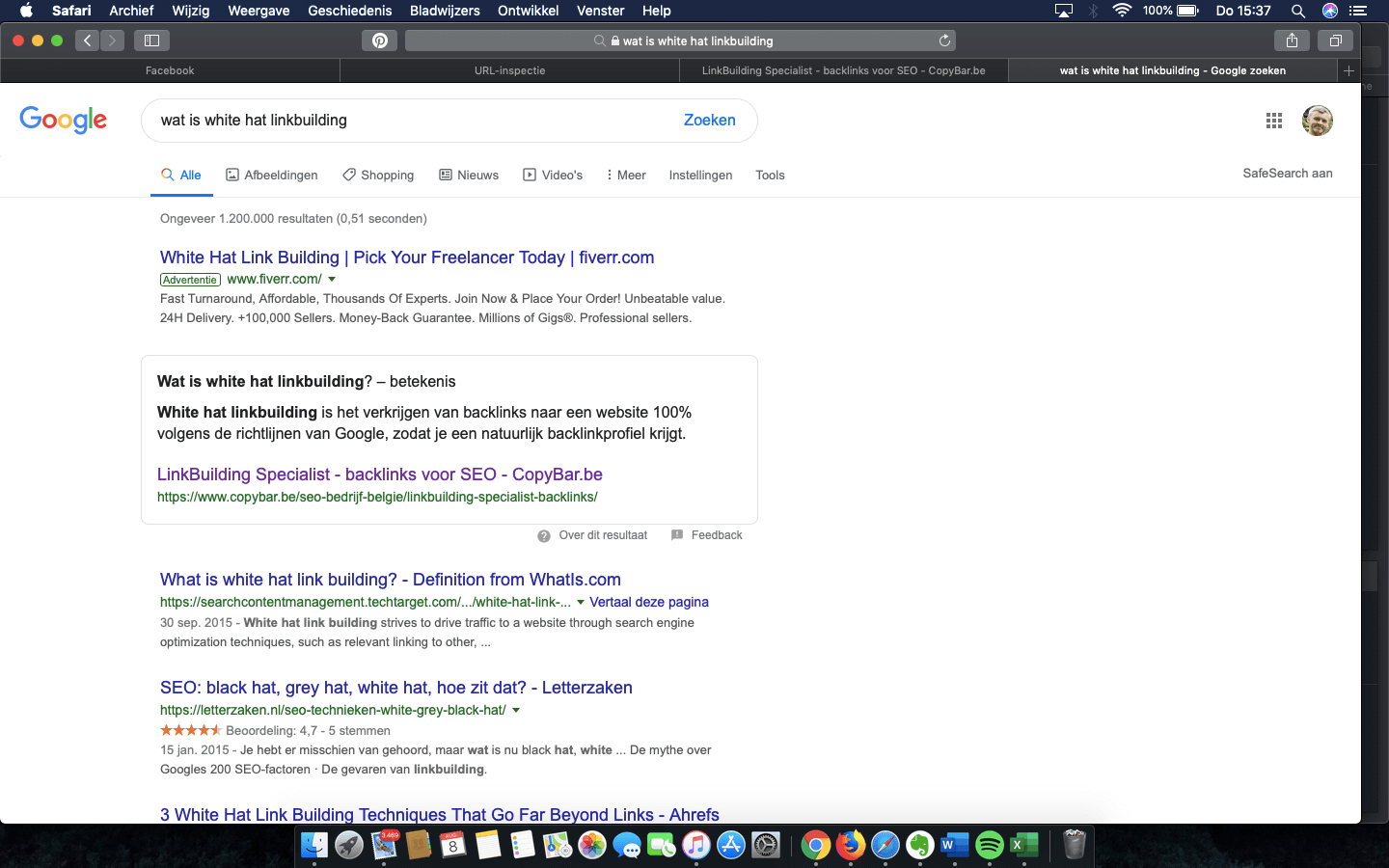
Task: Open FaceTime app in the Dock
Action: 662,845
